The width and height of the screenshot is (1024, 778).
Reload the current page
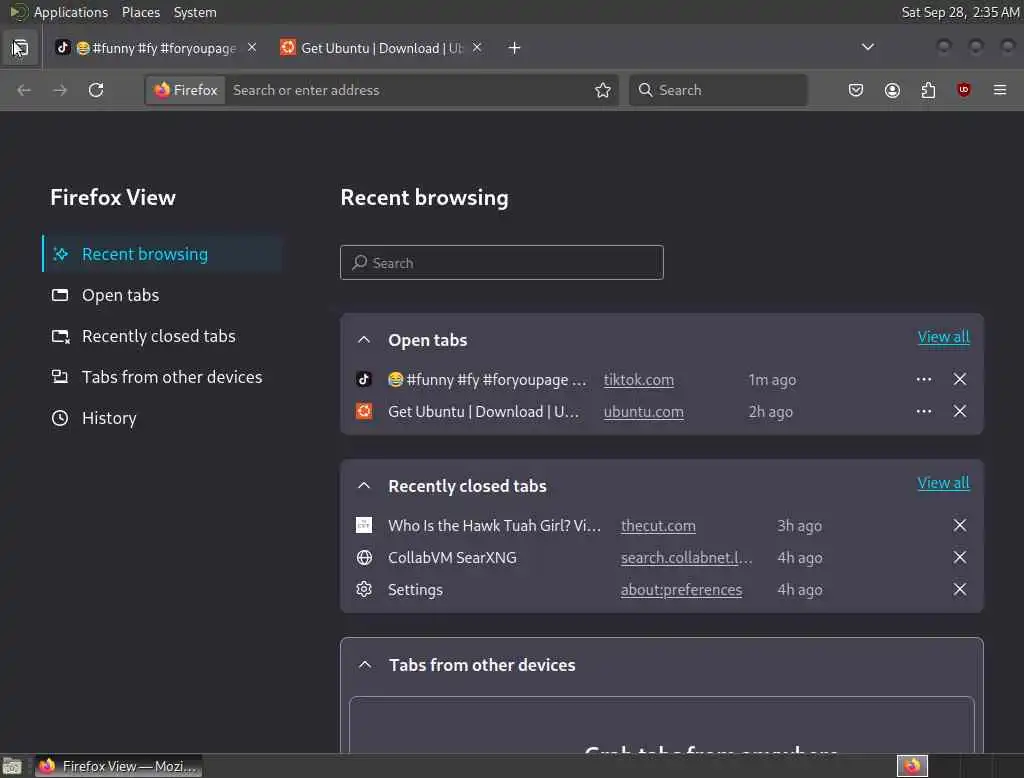coord(96,90)
